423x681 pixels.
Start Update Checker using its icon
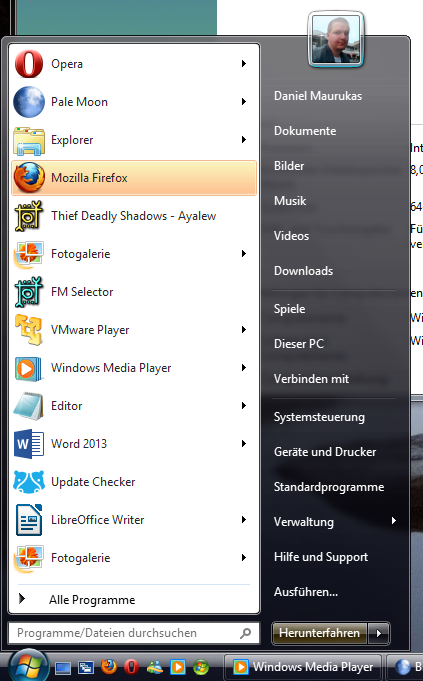29,482
